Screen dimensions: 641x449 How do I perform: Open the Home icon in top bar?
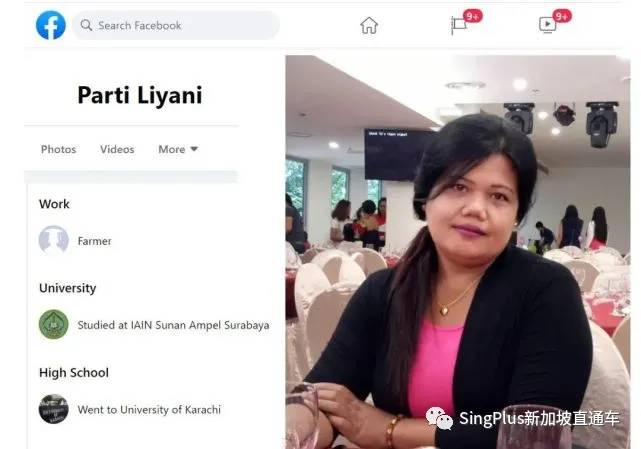click(369, 25)
